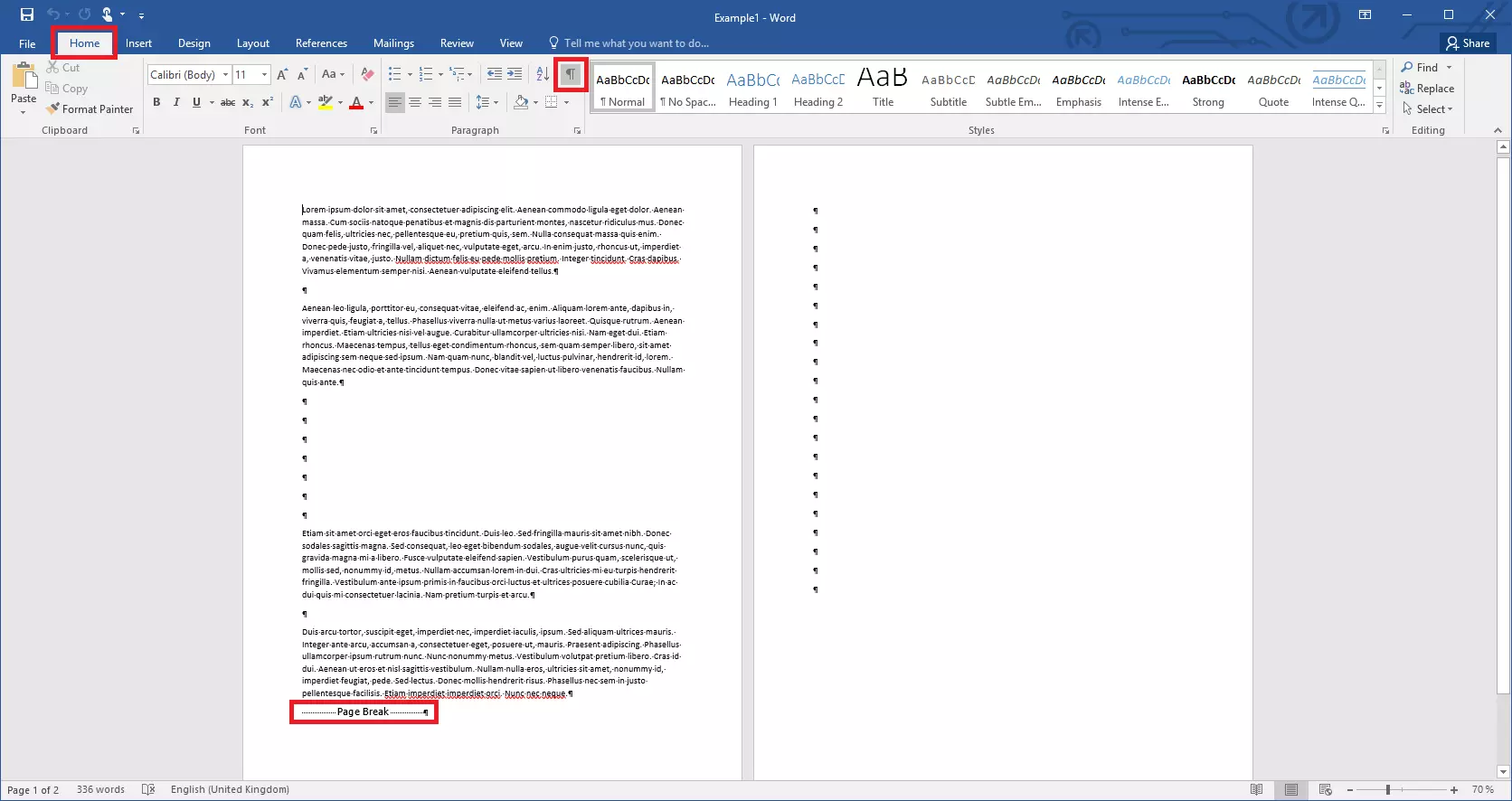1512x801 pixels.
Task: Apply superscript formatting
Action: tap(268, 102)
